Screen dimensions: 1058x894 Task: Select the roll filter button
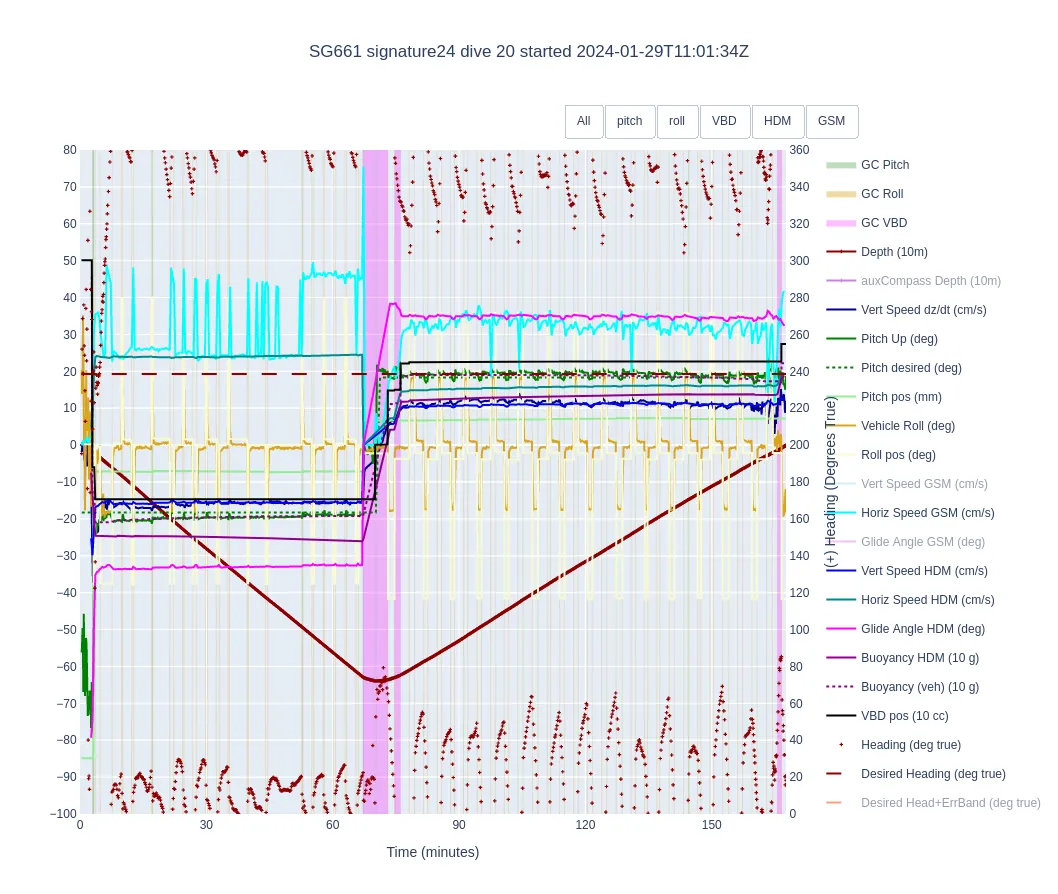677,121
